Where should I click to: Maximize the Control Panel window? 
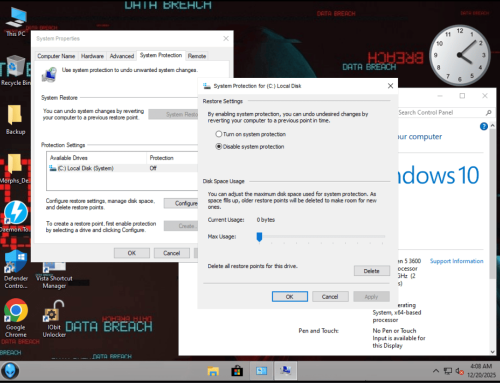point(462,96)
